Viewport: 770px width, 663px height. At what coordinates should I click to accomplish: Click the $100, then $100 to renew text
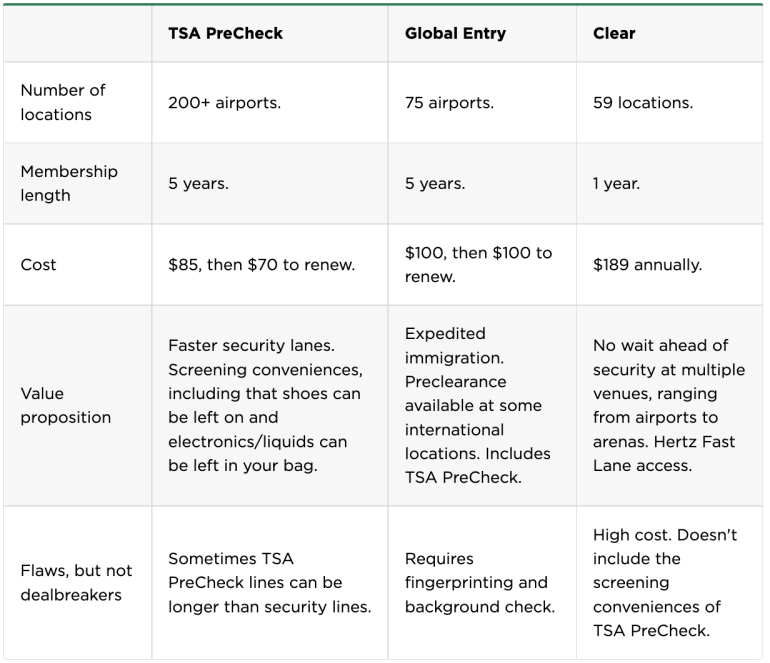pos(478,264)
